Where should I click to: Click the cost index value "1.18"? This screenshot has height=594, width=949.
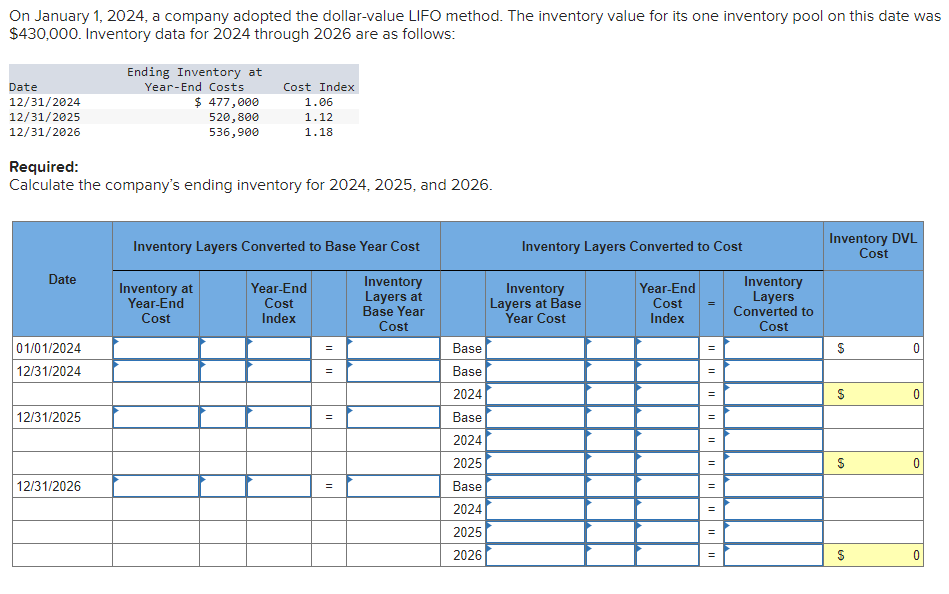point(318,132)
